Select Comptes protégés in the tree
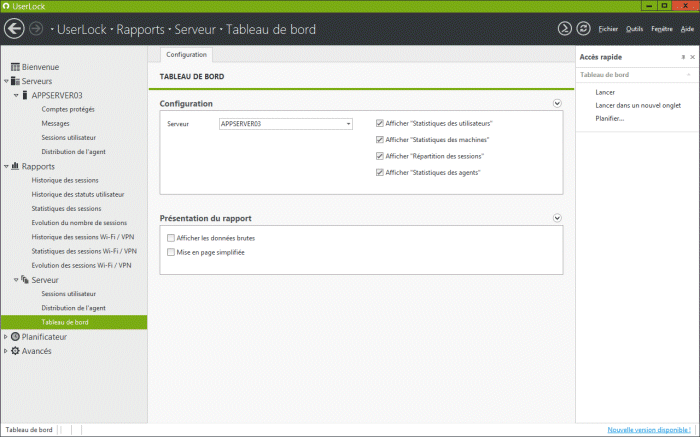 coord(68,109)
